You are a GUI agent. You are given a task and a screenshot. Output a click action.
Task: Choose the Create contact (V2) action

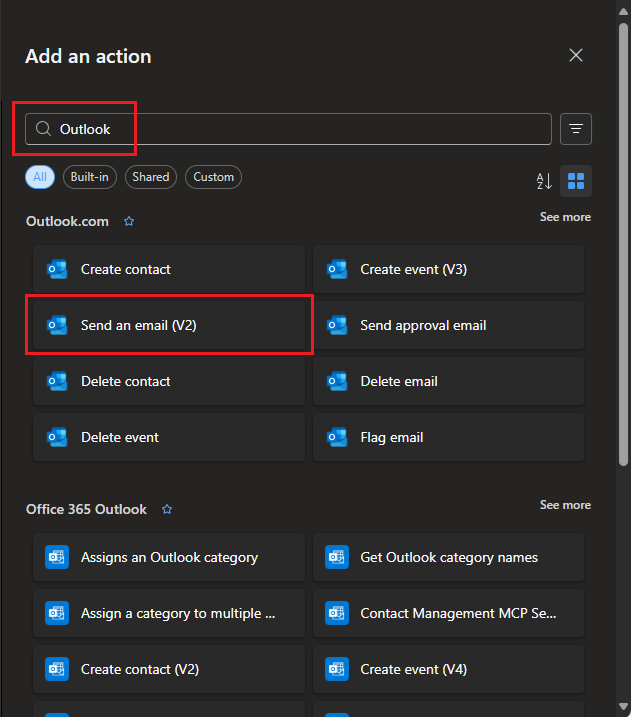point(169,669)
